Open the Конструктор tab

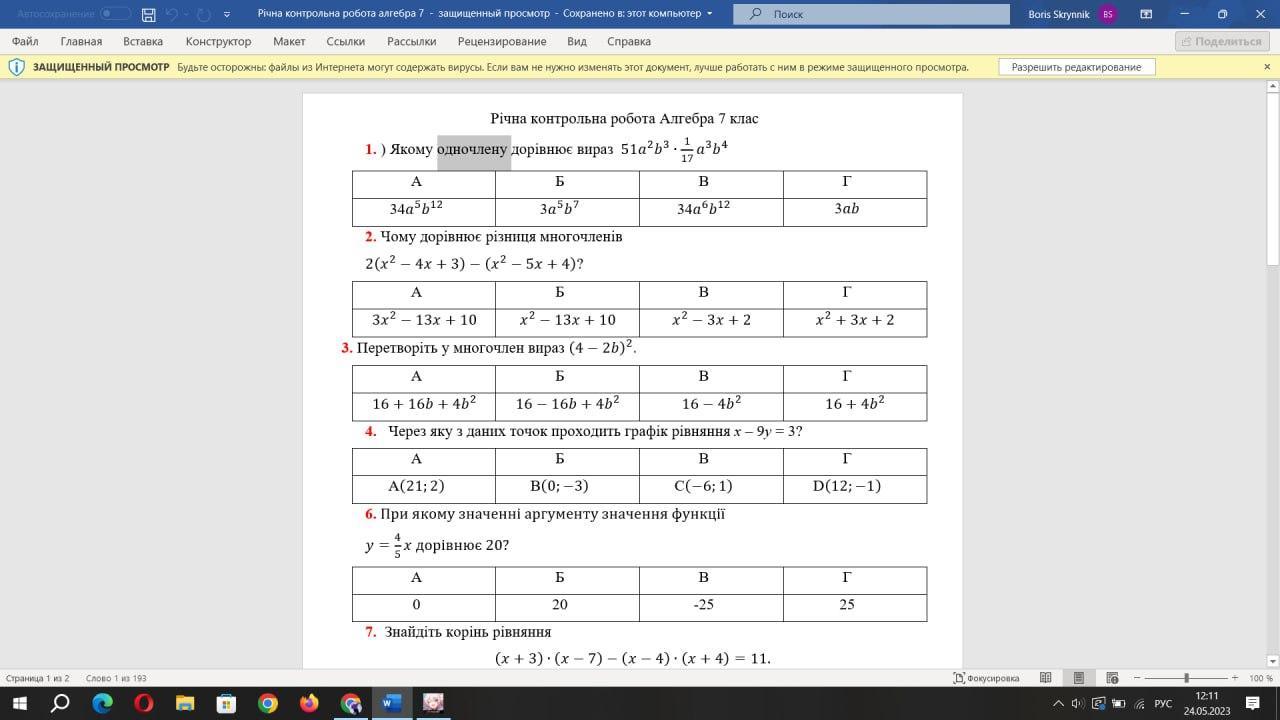[x=218, y=41]
